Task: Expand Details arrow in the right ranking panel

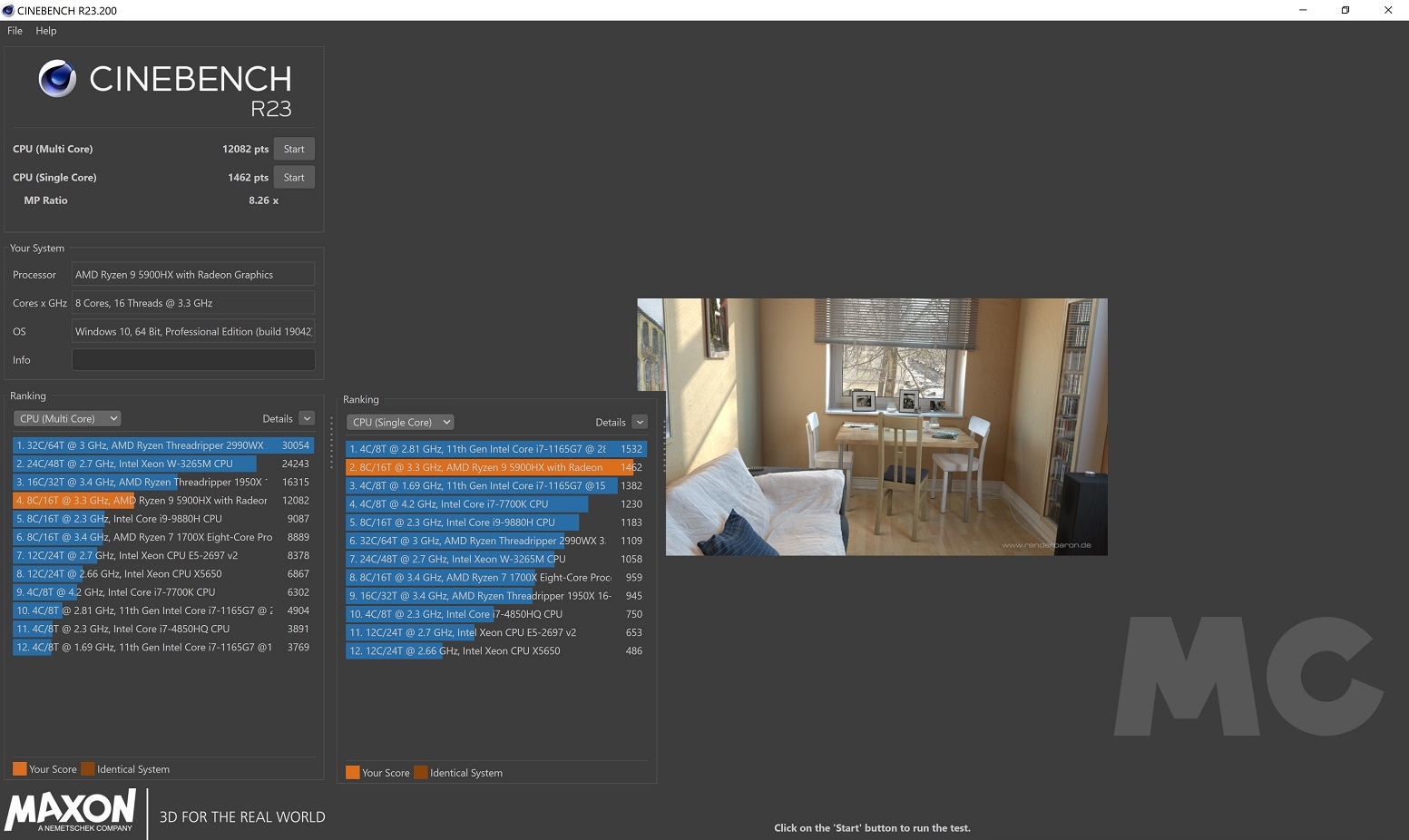Action: [x=640, y=423]
